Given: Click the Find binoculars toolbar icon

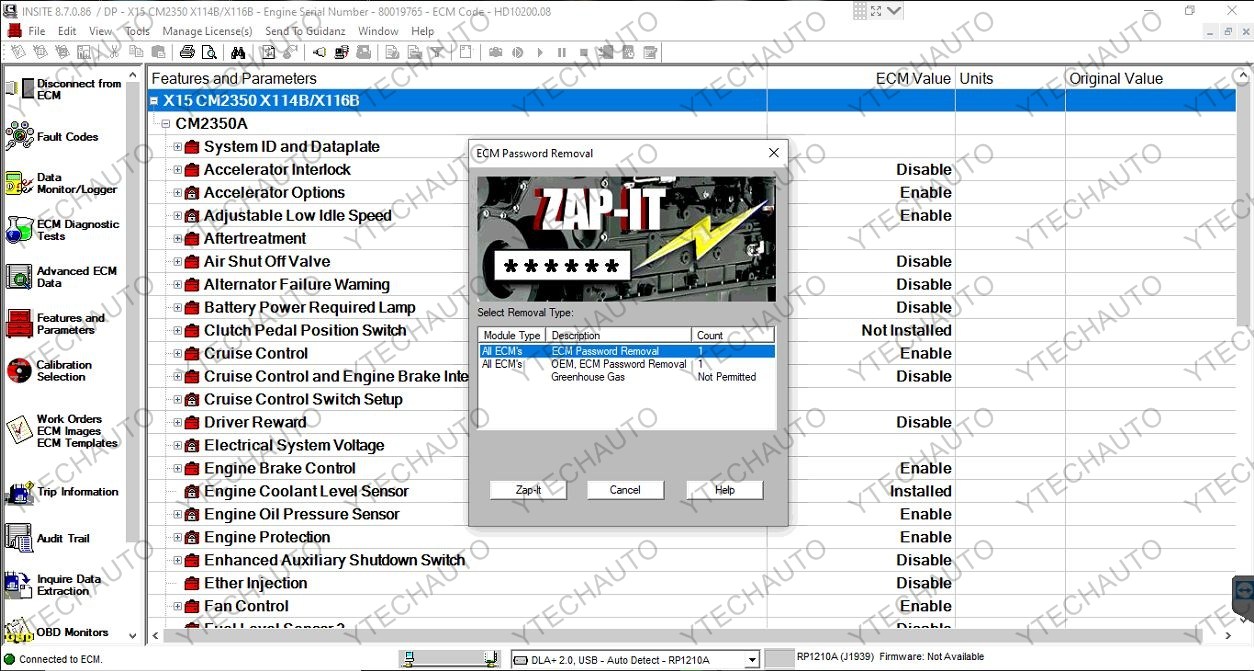Looking at the screenshot, I should (240, 53).
